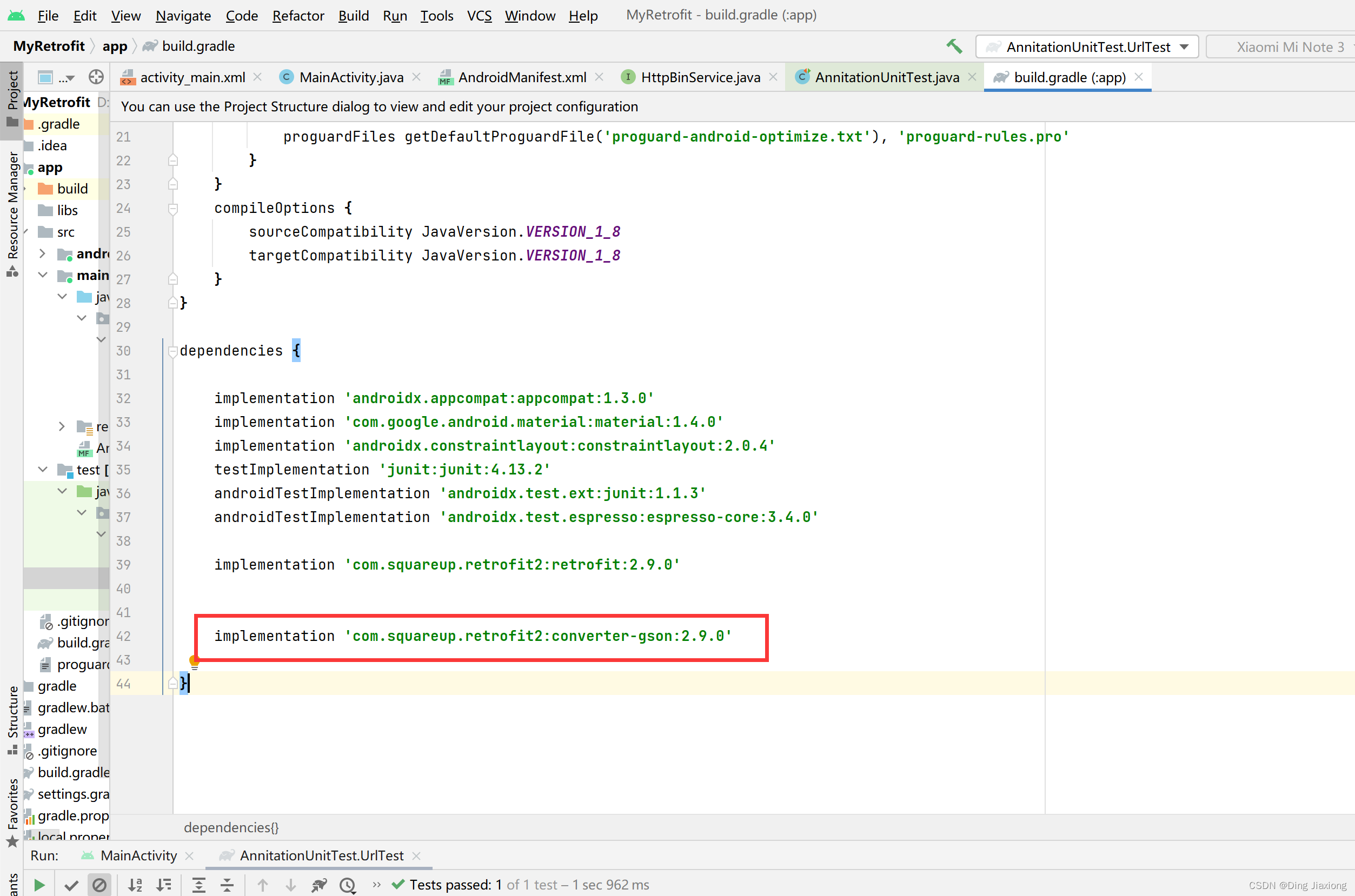1355x896 pixels.
Task: Expand the androidTest folder in project tree
Action: [42, 253]
